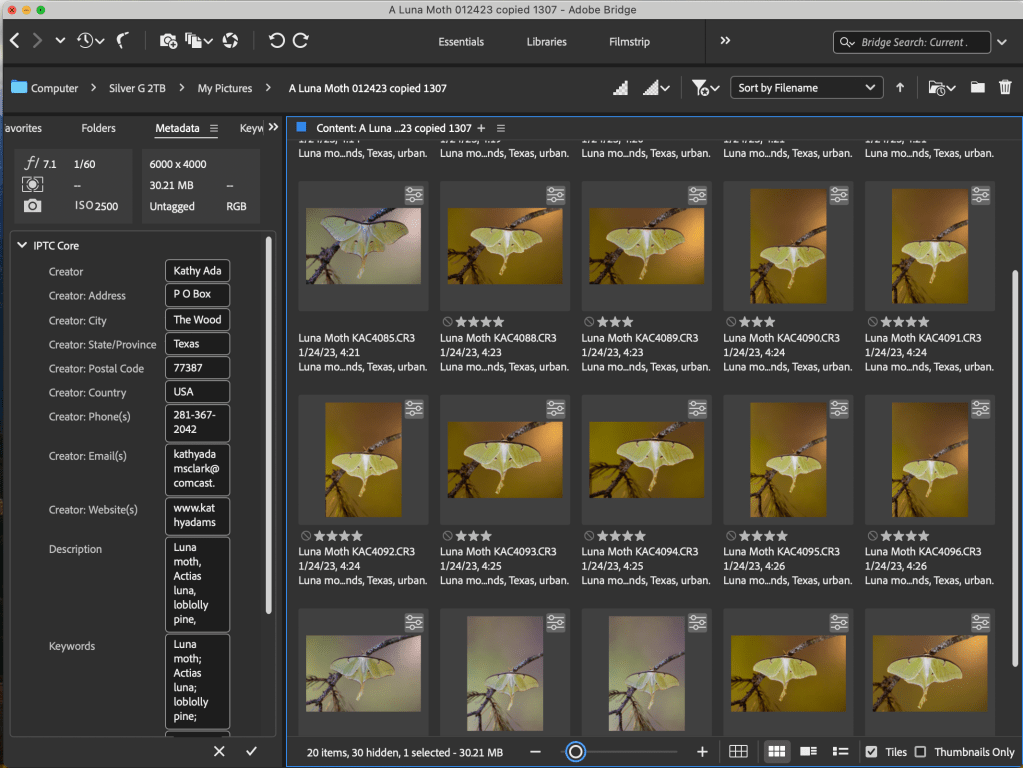Open the Folders panel tab
Viewport: 1023px width, 768px height.
coord(98,128)
